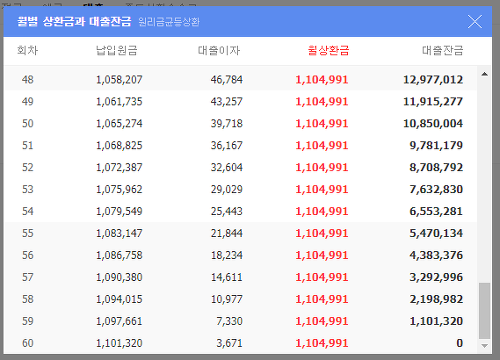Select row number 50
The height and width of the screenshot is (360, 500).
28,123
